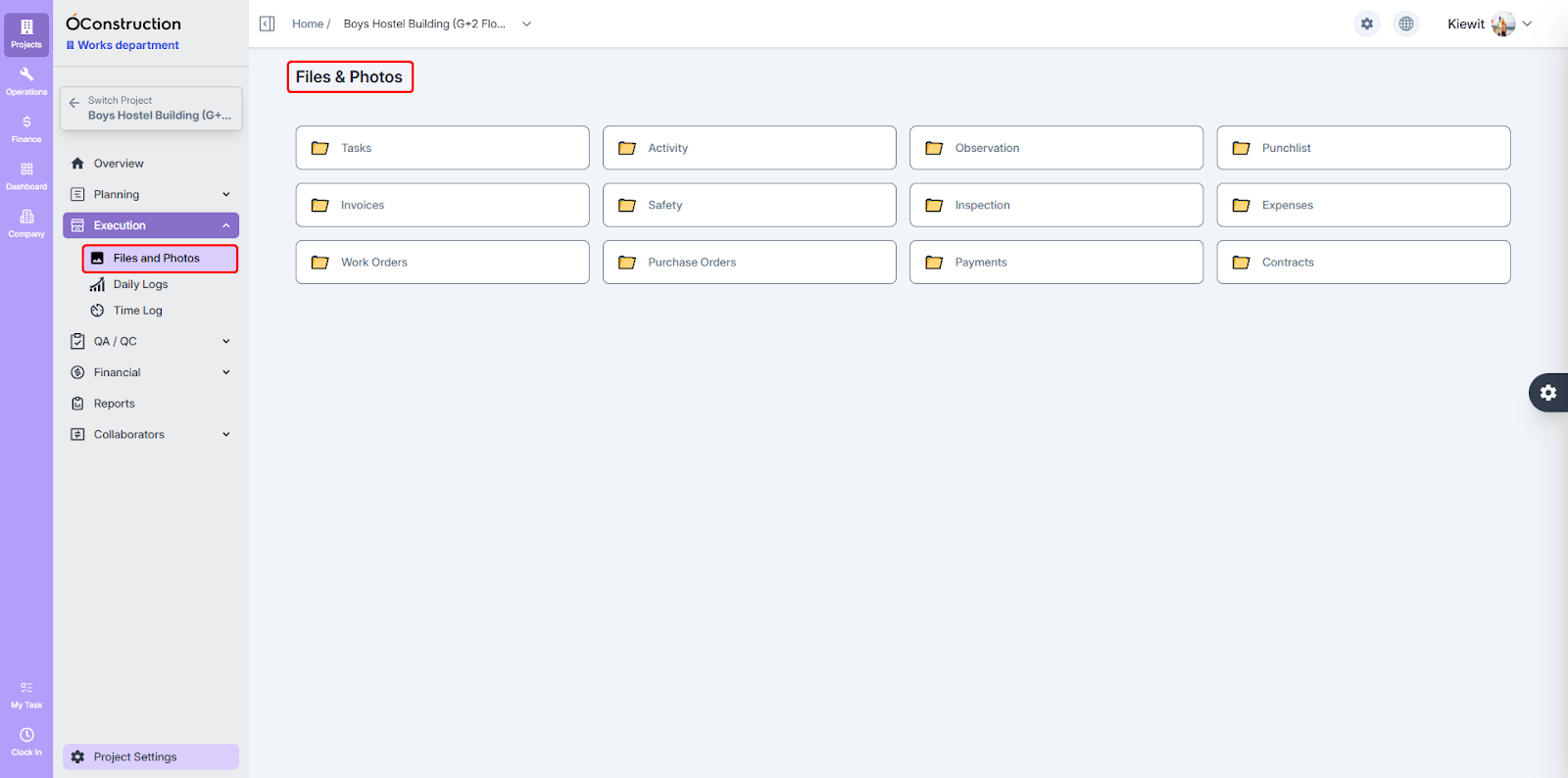
Task: Open the Projects section in left rail
Action: pyautogui.click(x=26, y=33)
